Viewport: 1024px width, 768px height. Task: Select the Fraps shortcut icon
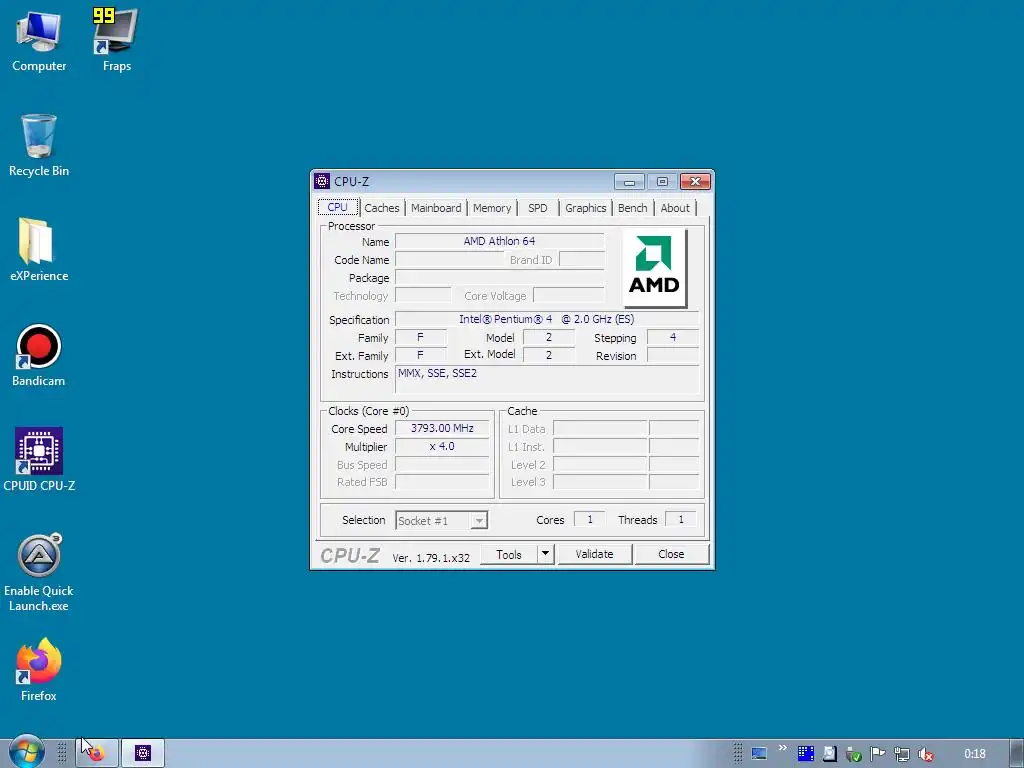point(116,40)
